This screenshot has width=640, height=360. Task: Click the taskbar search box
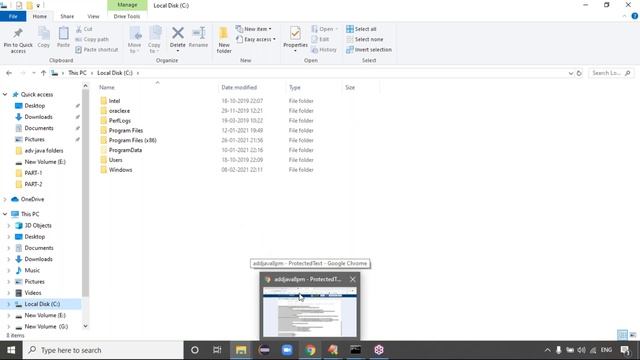pos(104,350)
